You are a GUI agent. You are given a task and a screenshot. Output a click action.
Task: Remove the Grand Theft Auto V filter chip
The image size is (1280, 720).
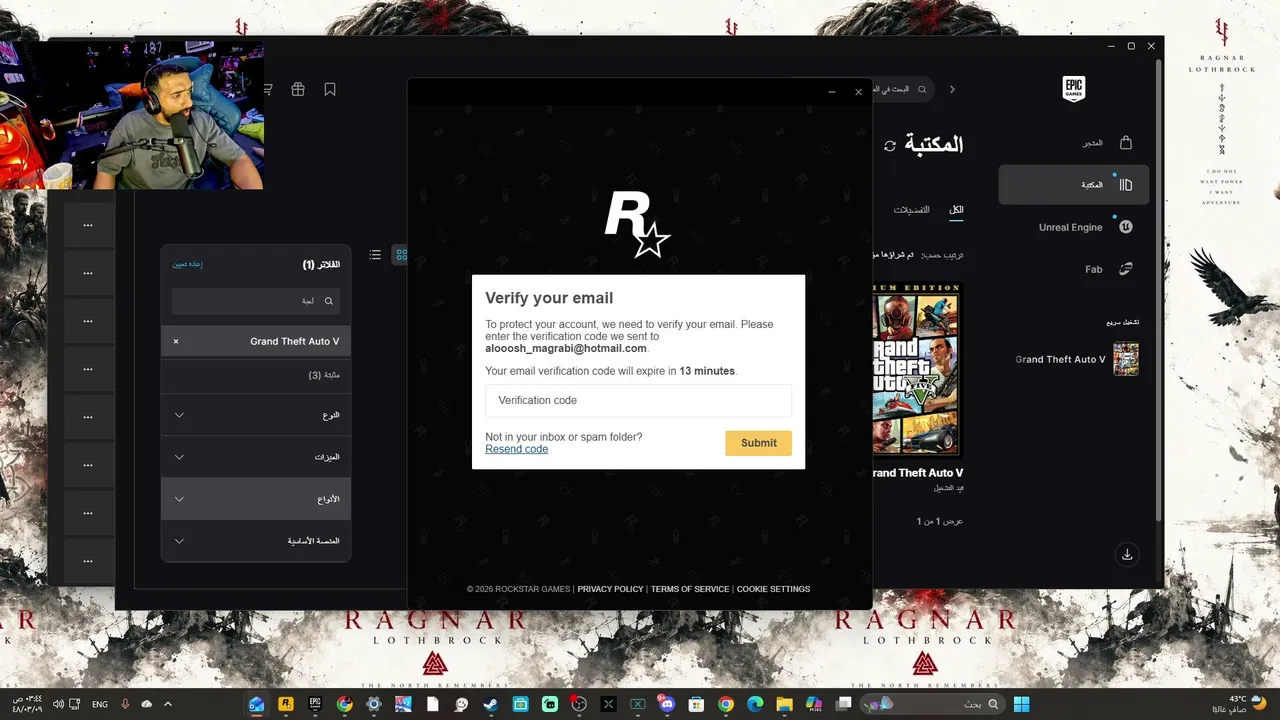point(176,342)
